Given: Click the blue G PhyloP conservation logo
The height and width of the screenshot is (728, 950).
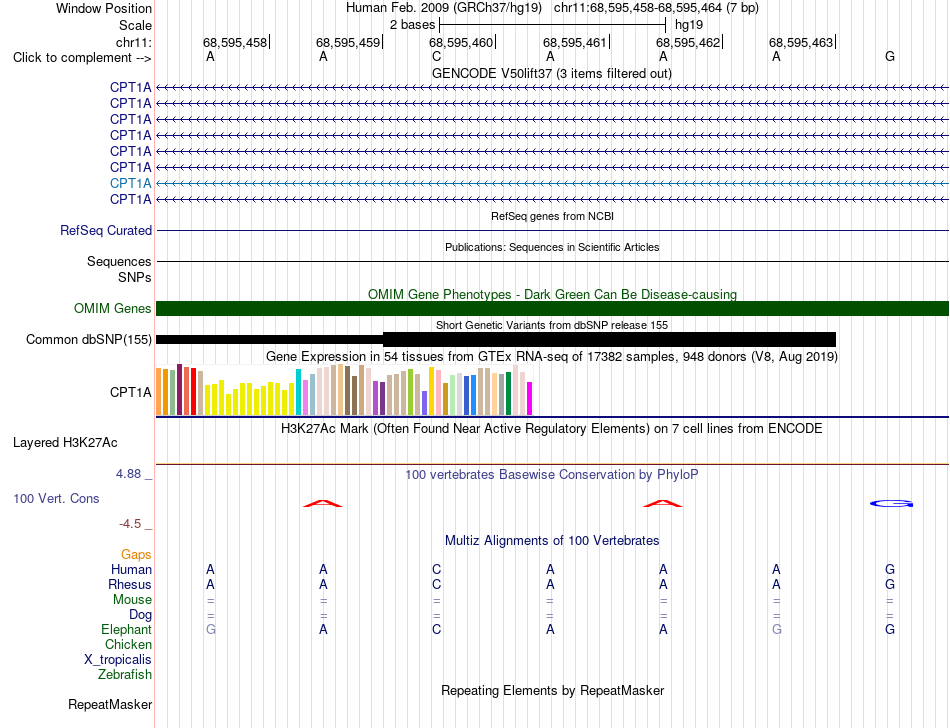Looking at the screenshot, I should (891, 503).
